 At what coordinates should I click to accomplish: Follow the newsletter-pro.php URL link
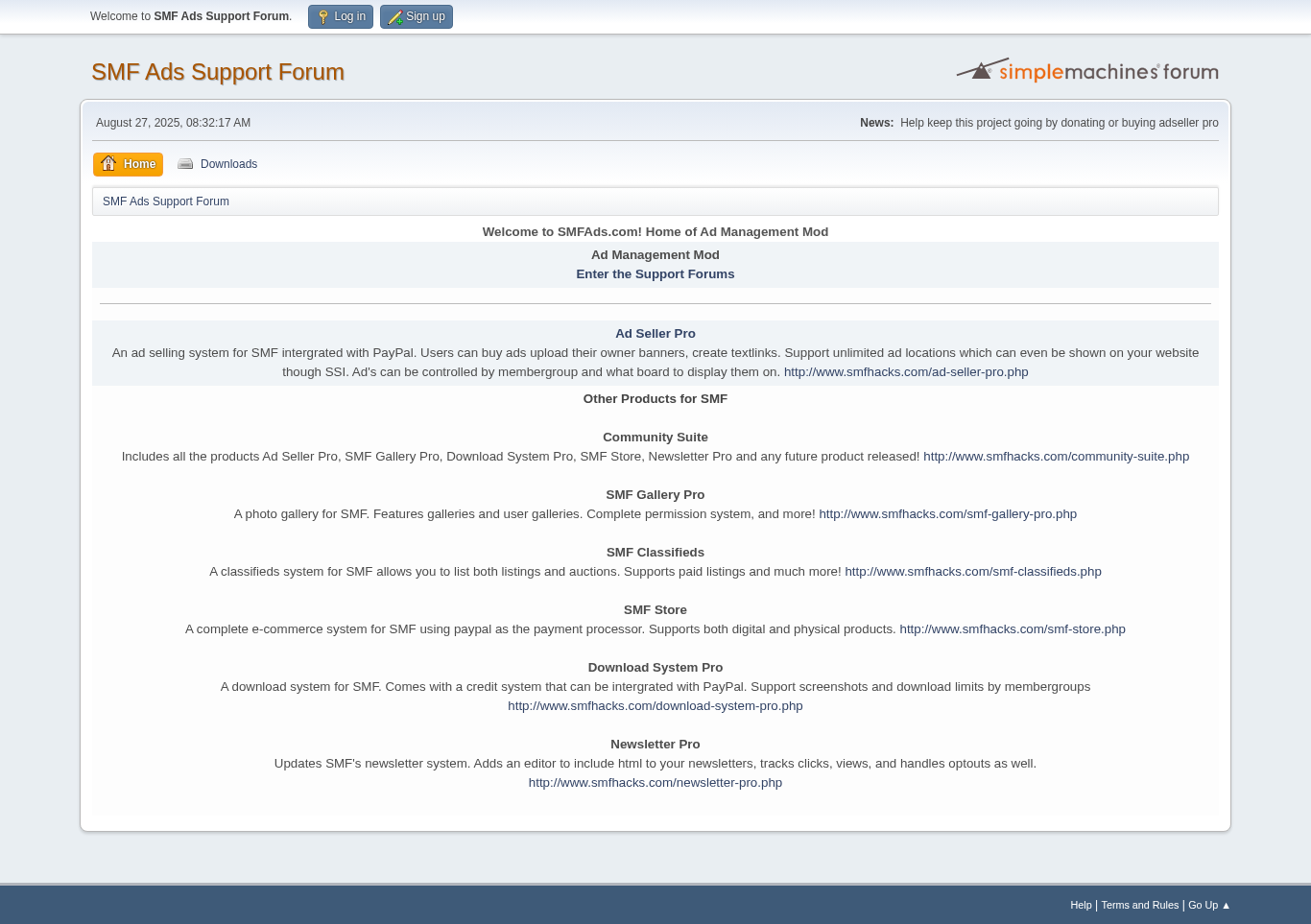pos(655,783)
